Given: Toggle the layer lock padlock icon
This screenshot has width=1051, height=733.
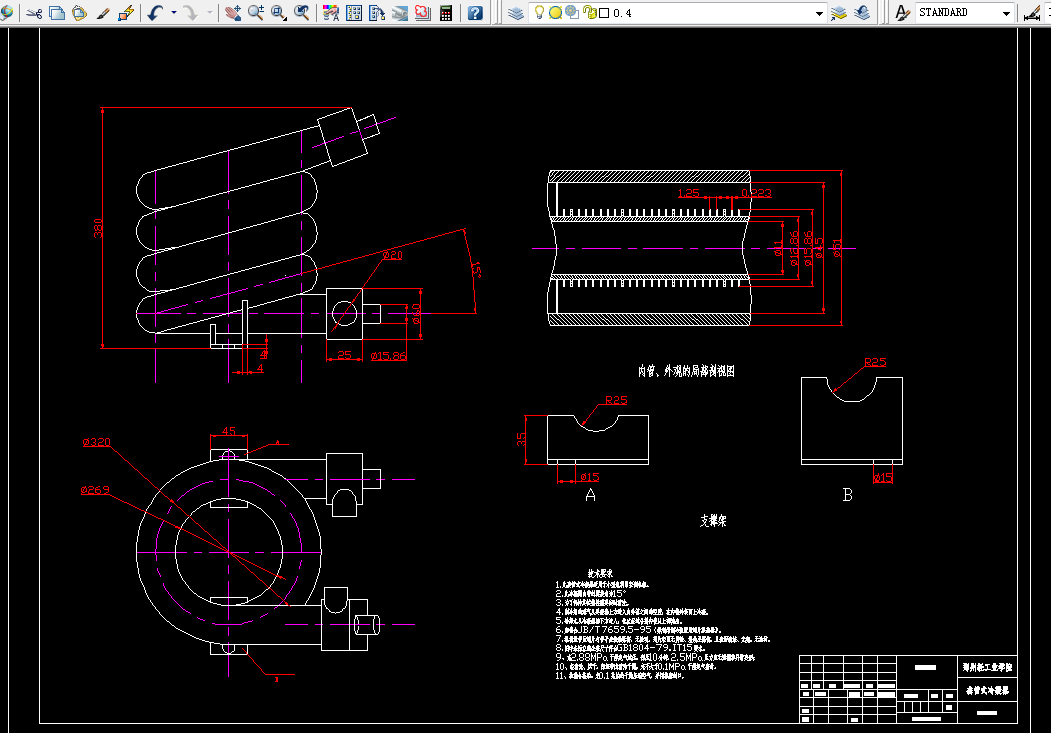Looking at the screenshot, I should point(590,13).
